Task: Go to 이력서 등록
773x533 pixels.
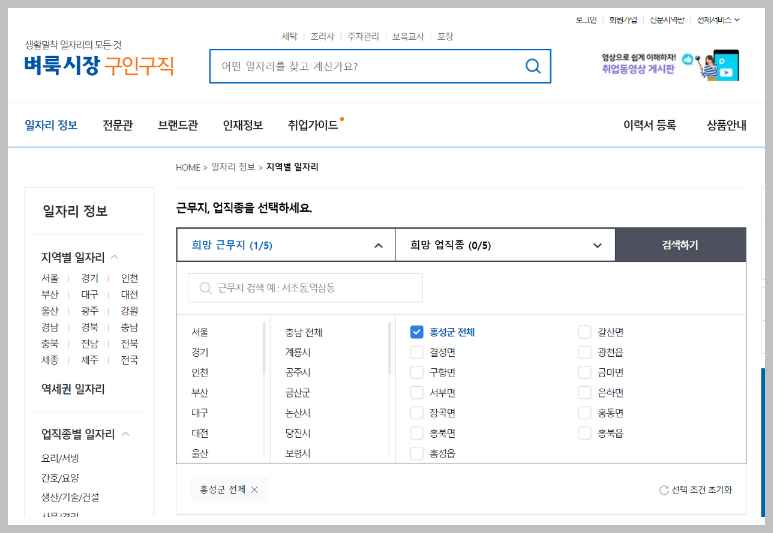Action: click(650, 125)
